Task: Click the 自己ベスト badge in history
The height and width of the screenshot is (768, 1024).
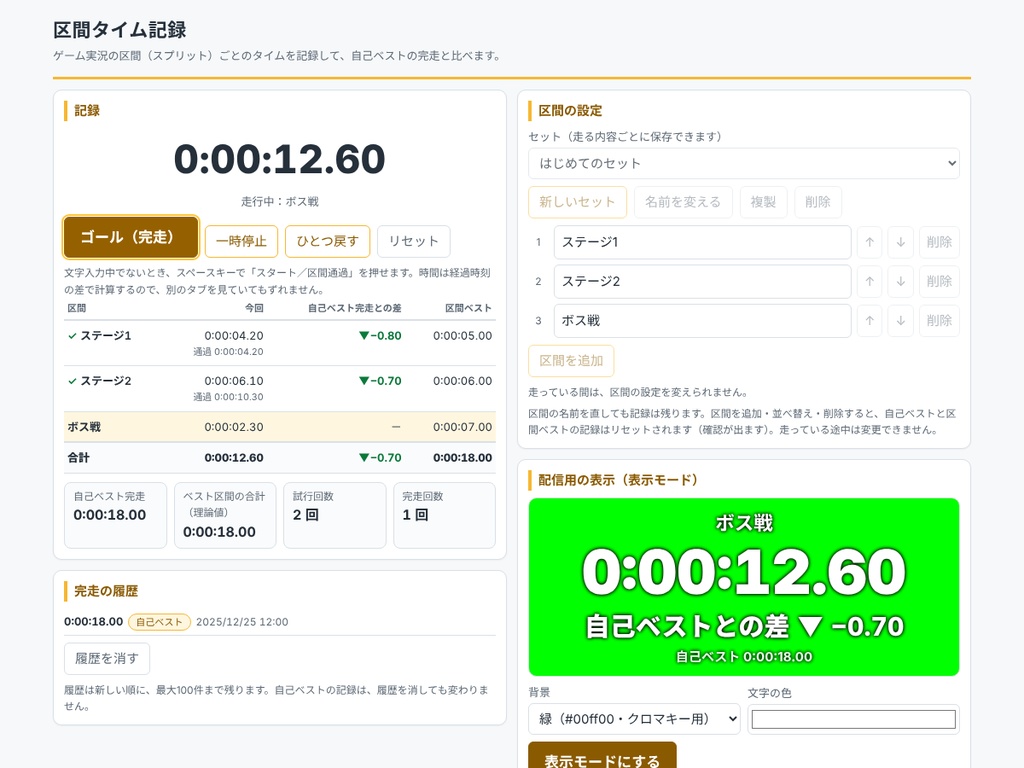Action: (x=159, y=622)
